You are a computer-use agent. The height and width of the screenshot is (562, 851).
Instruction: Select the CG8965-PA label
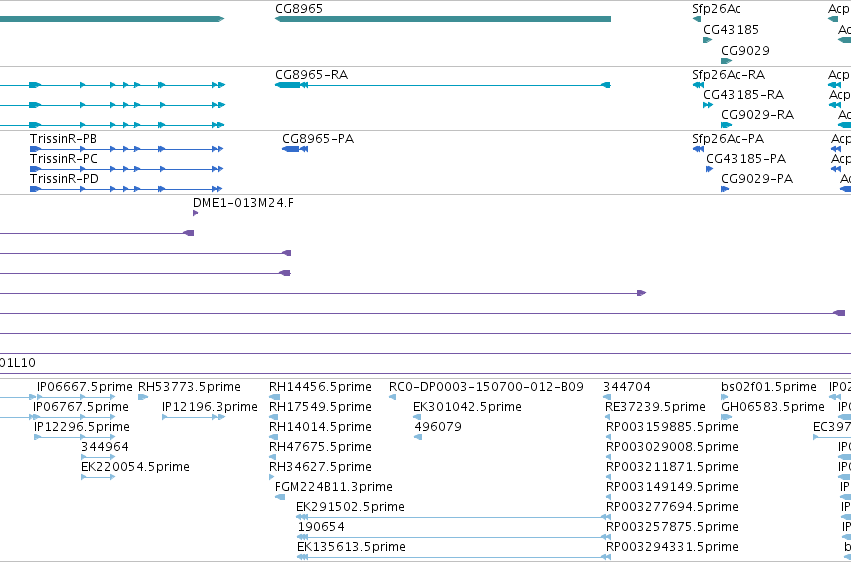[x=318, y=138]
